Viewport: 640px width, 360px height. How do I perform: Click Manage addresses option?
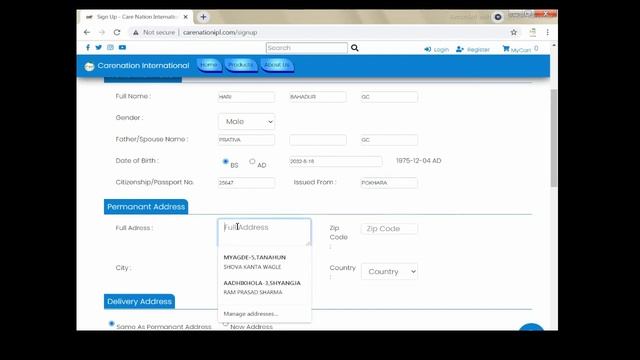tap(251, 314)
